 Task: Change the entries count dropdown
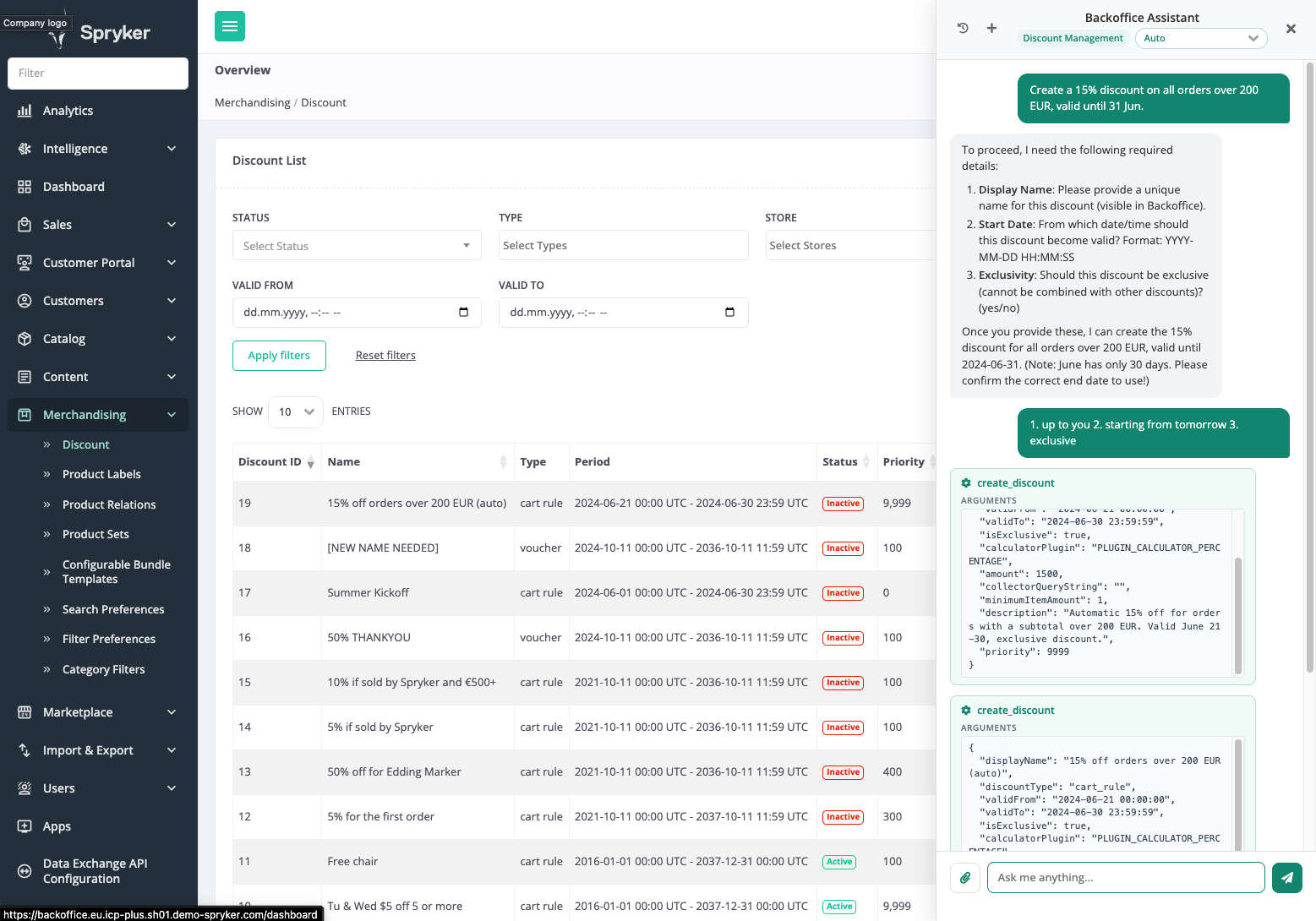click(x=296, y=411)
